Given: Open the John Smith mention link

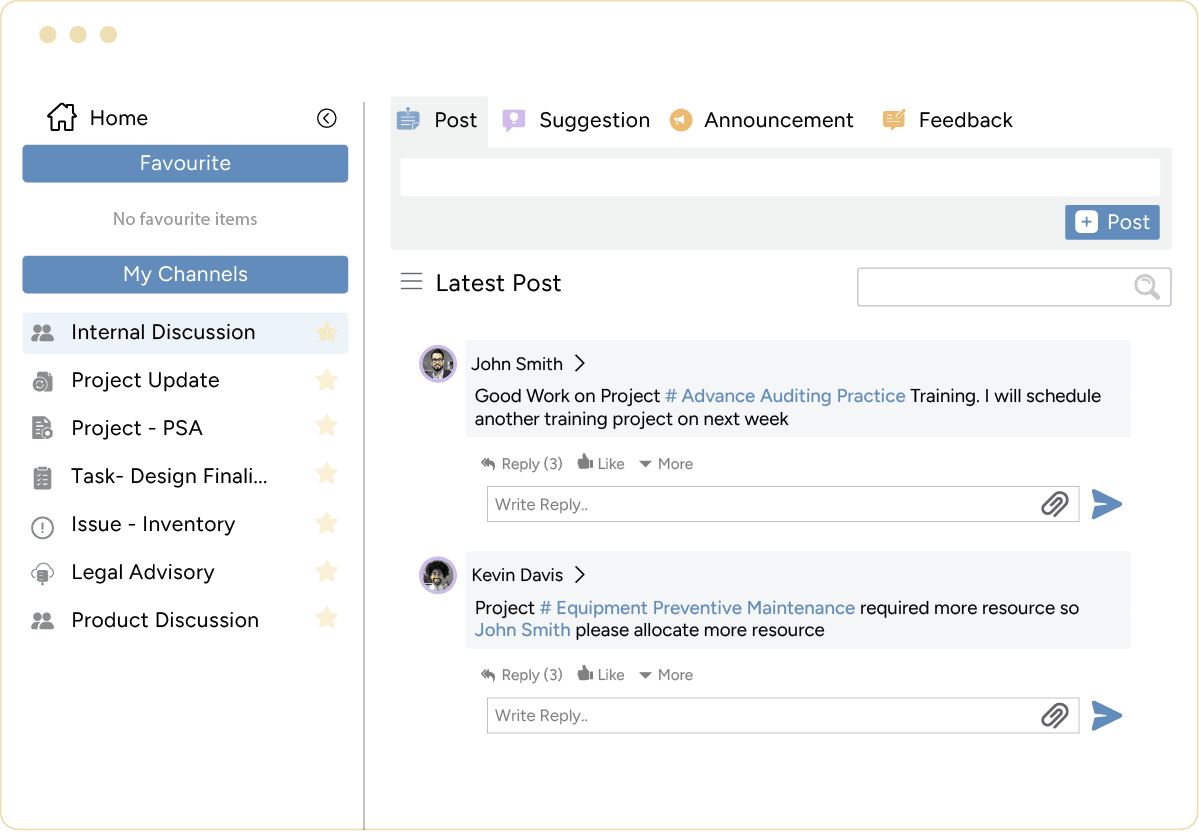Looking at the screenshot, I should (x=520, y=630).
